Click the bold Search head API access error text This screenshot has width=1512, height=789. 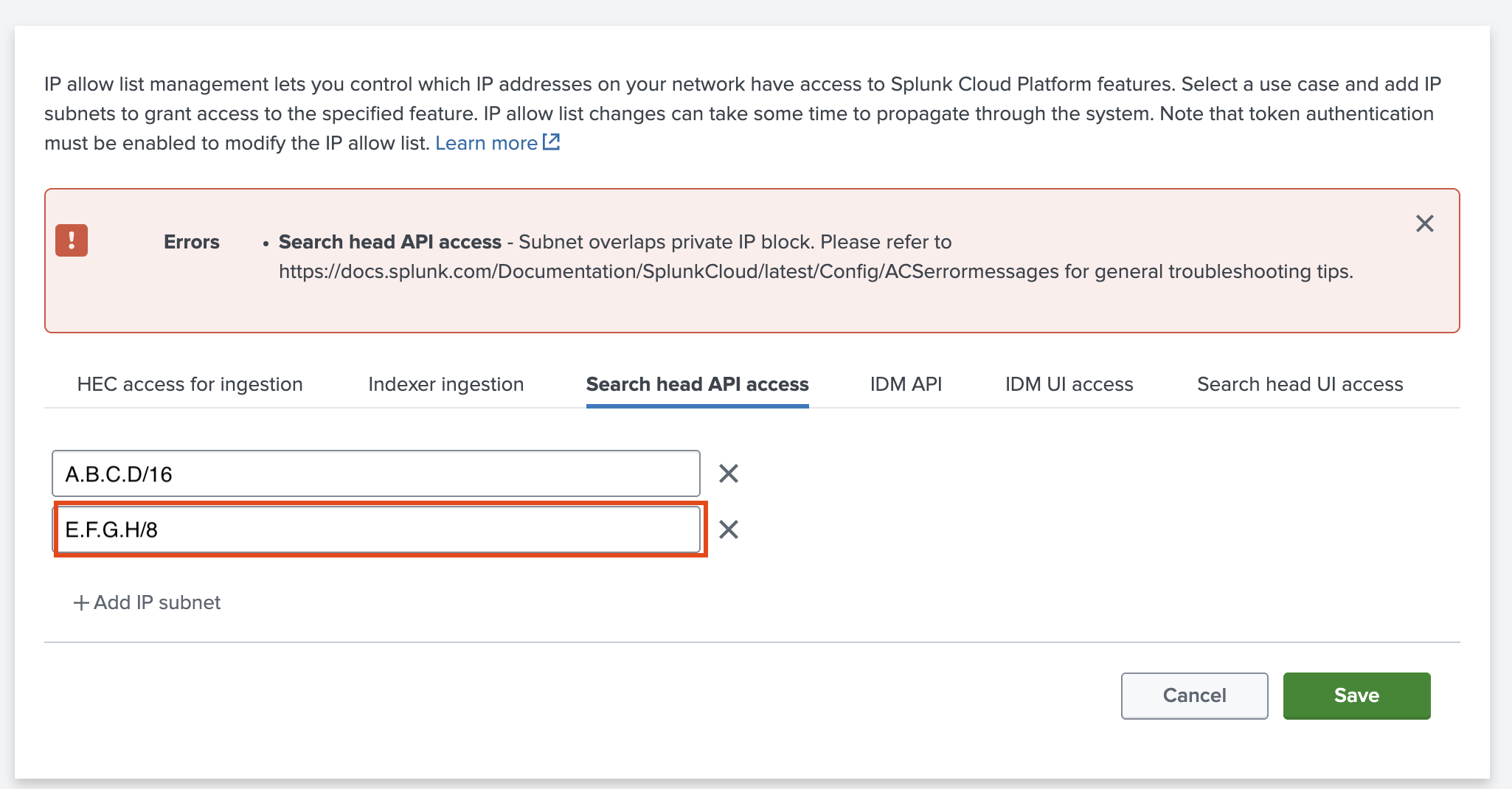(389, 242)
